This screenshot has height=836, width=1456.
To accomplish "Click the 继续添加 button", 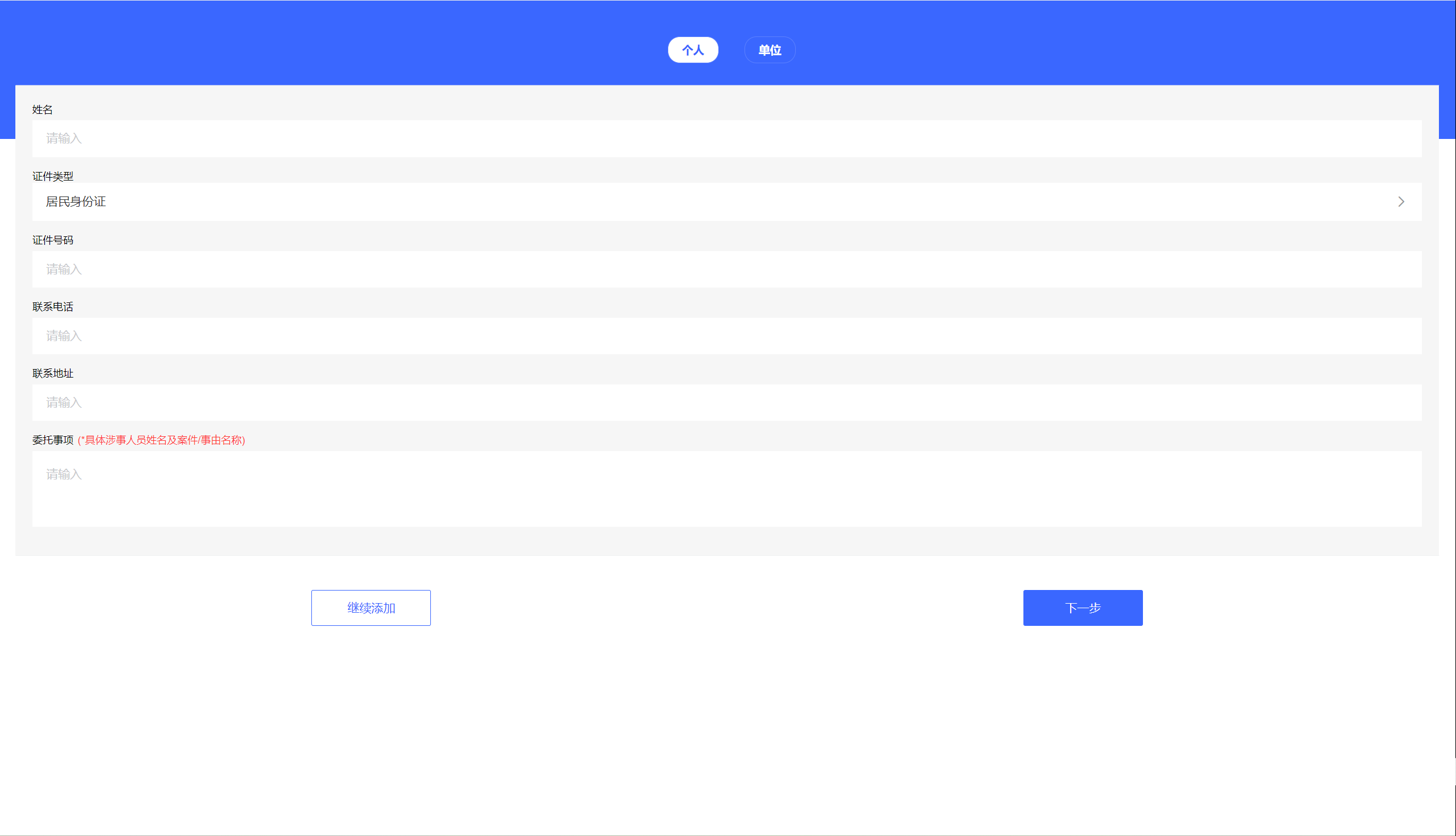I will pos(371,608).
